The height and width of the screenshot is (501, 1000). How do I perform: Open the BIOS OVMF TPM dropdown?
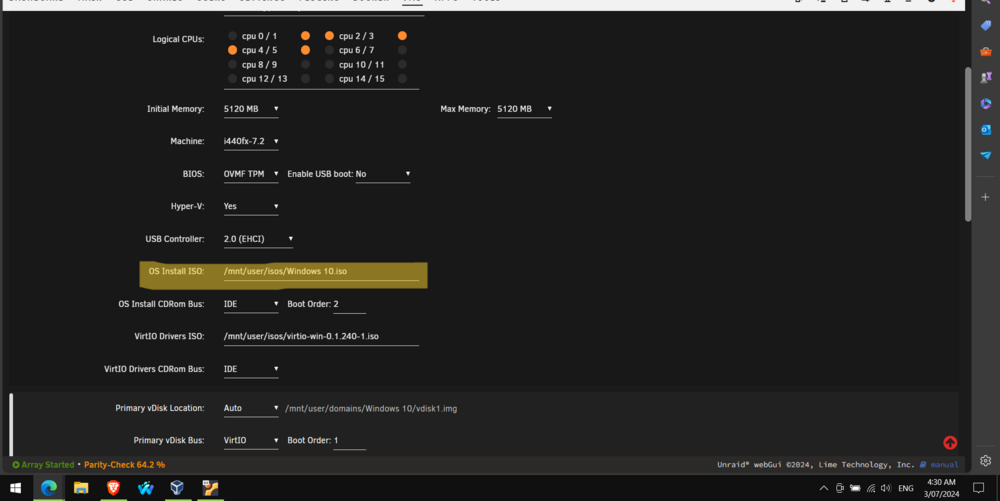pyautogui.click(x=251, y=174)
